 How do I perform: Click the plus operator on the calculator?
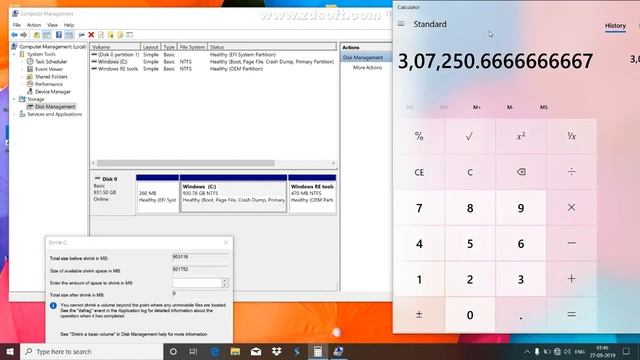571,279
